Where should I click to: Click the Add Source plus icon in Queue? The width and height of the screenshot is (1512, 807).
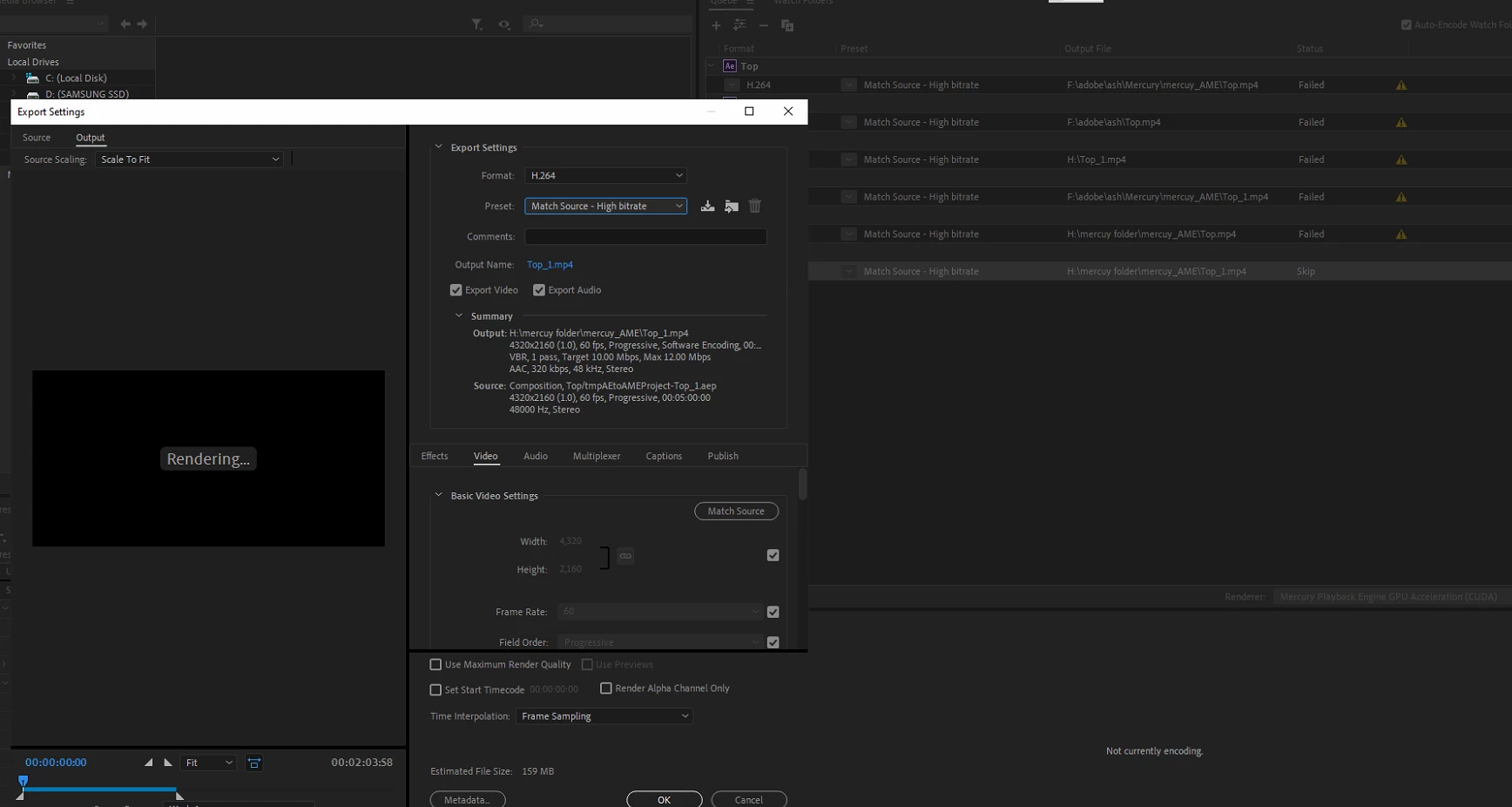click(716, 26)
